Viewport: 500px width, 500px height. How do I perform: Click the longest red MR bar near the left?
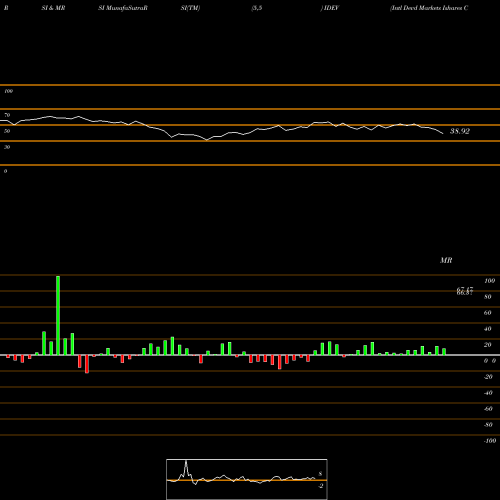coord(87,364)
